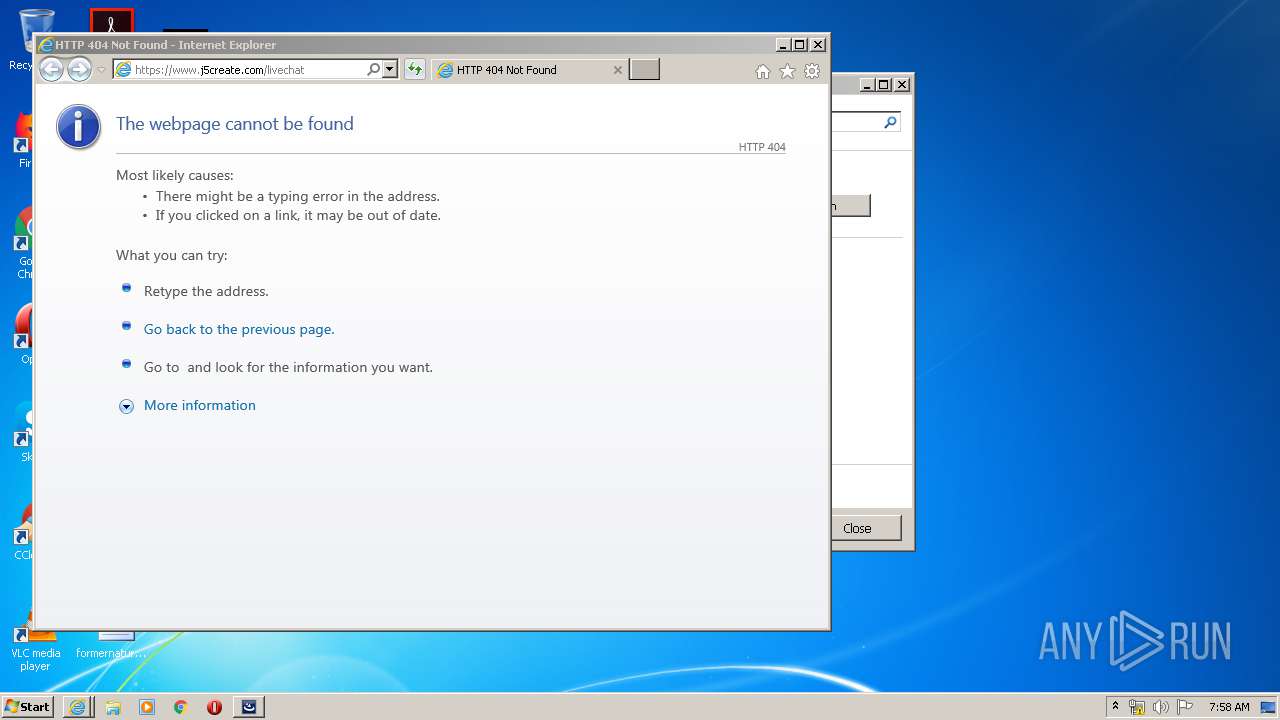The height and width of the screenshot is (720, 1280).
Task: Click the Internet Explorer window title bar icon
Action: point(45,45)
